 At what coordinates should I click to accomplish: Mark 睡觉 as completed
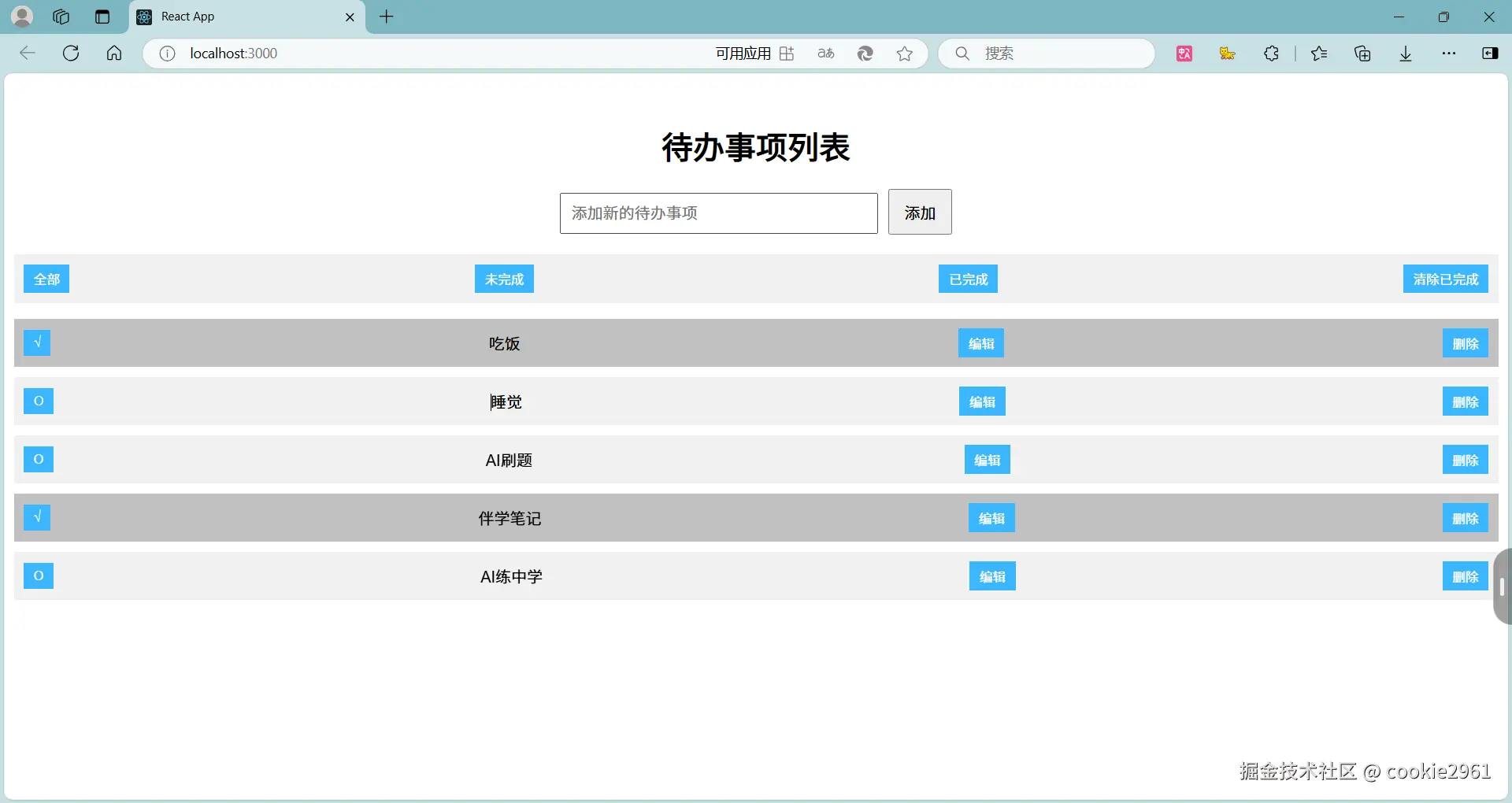39,401
